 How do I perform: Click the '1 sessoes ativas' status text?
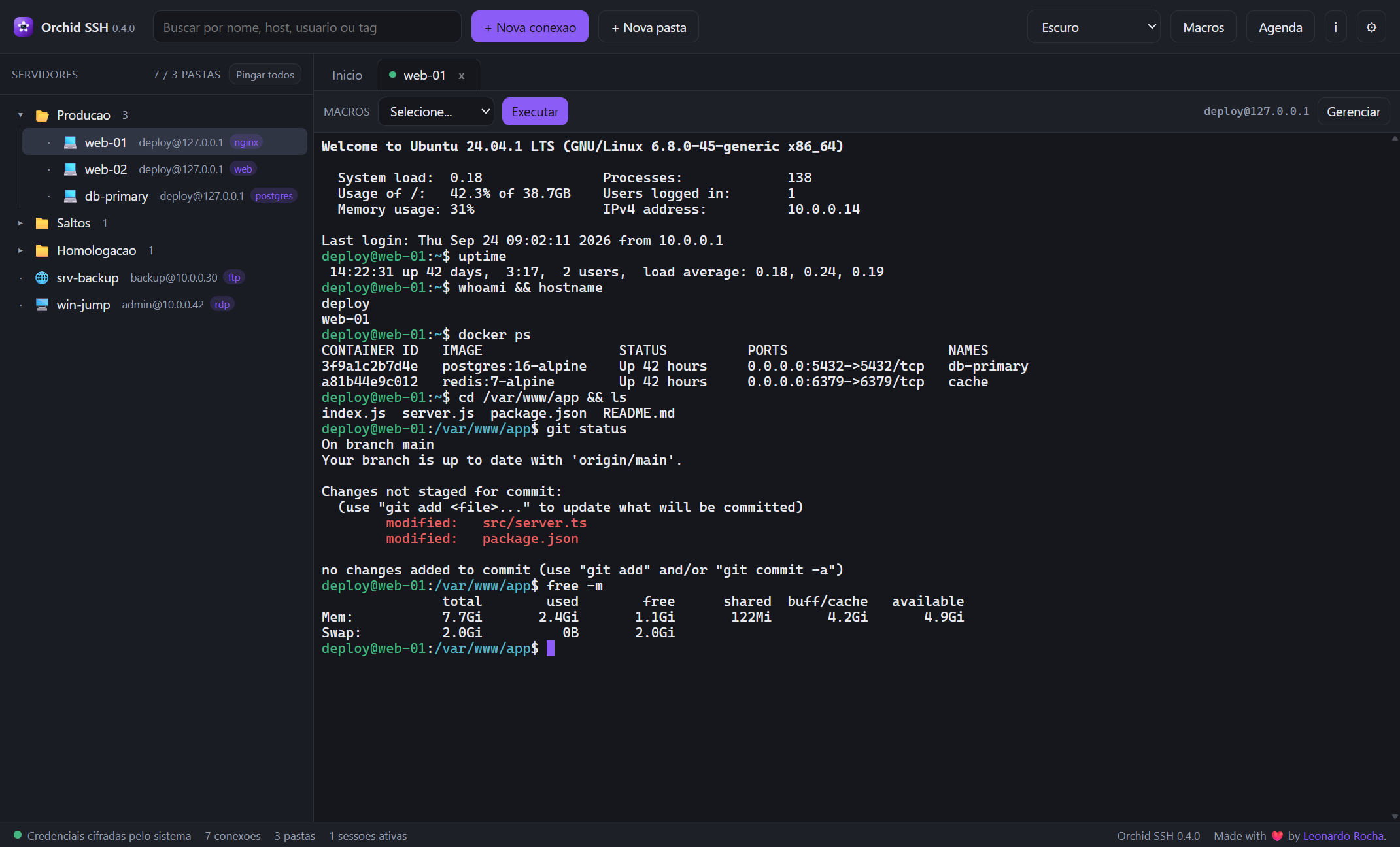tap(368, 836)
